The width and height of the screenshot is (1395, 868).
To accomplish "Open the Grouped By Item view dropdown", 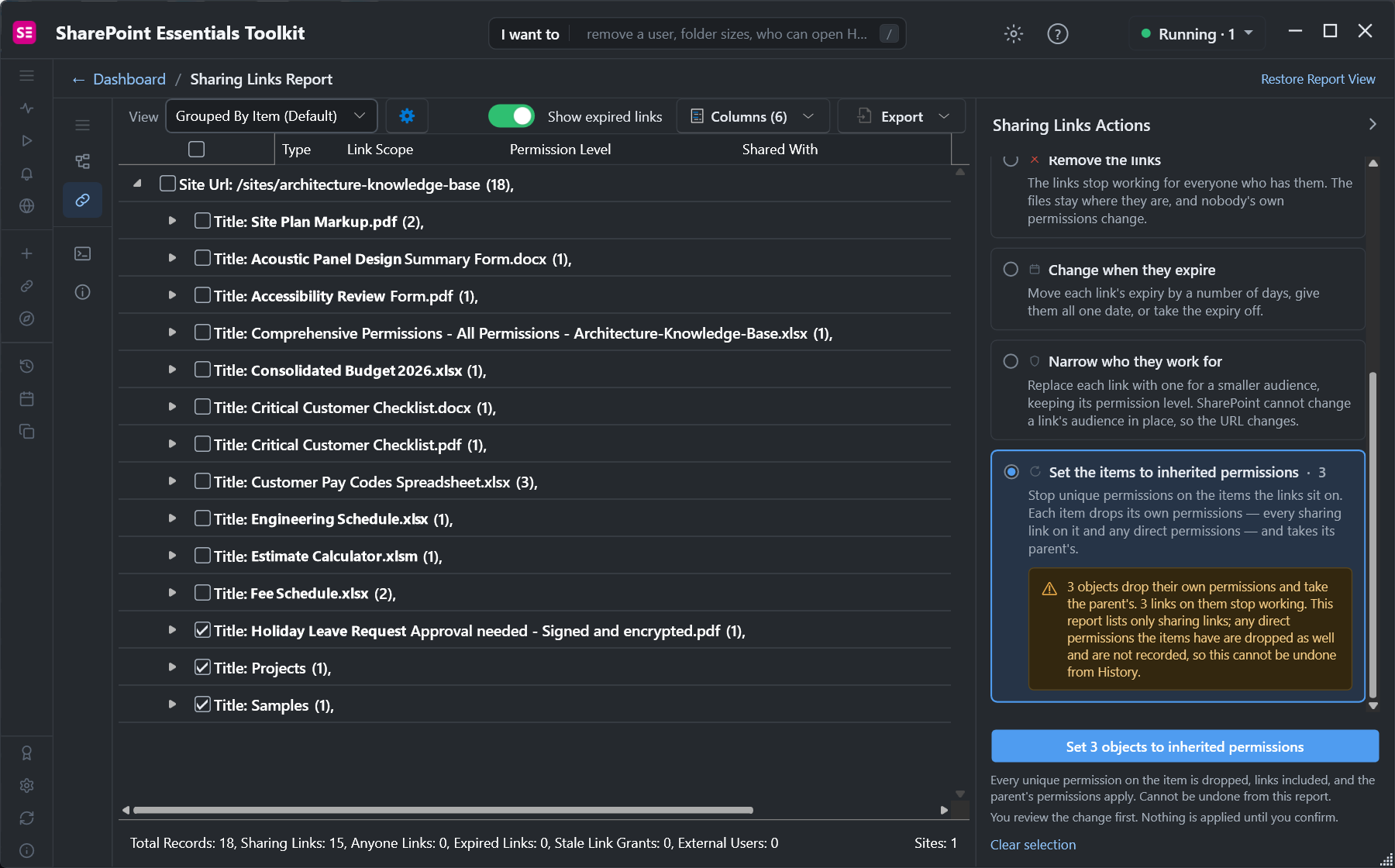I will click(271, 116).
